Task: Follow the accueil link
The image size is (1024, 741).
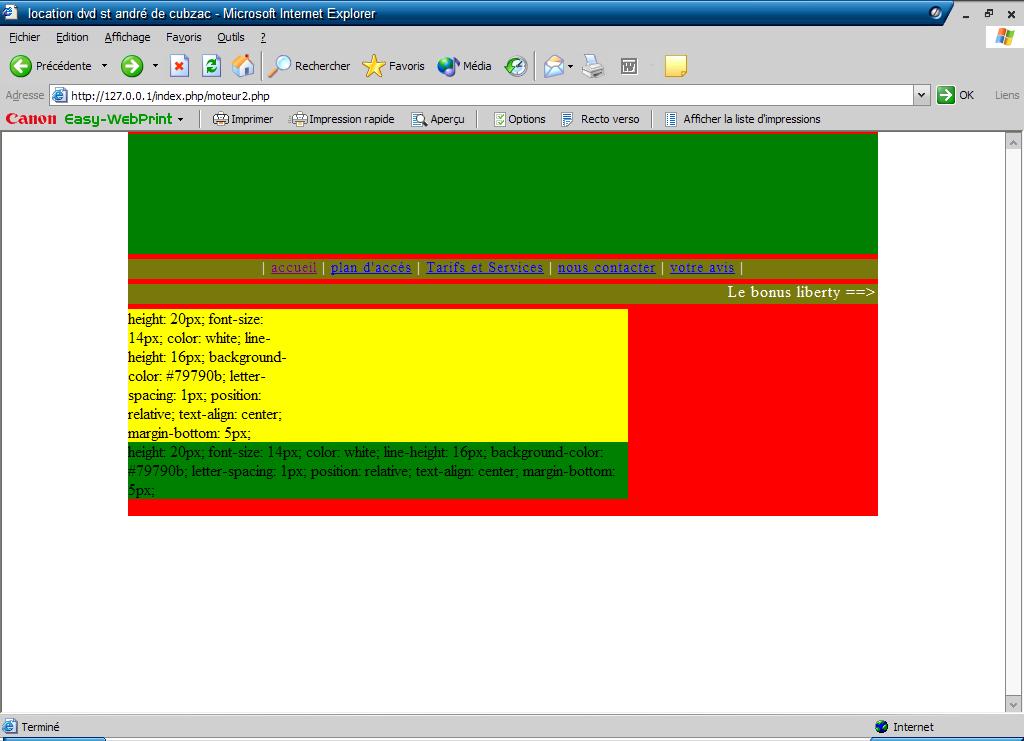Action: tap(294, 268)
